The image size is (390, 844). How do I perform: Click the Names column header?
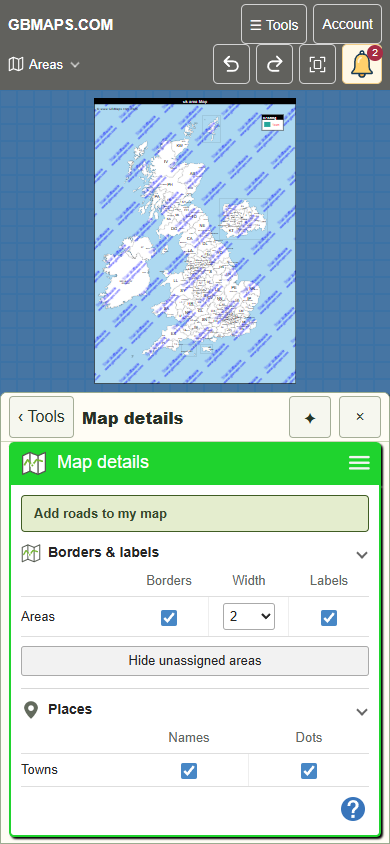pos(189,737)
